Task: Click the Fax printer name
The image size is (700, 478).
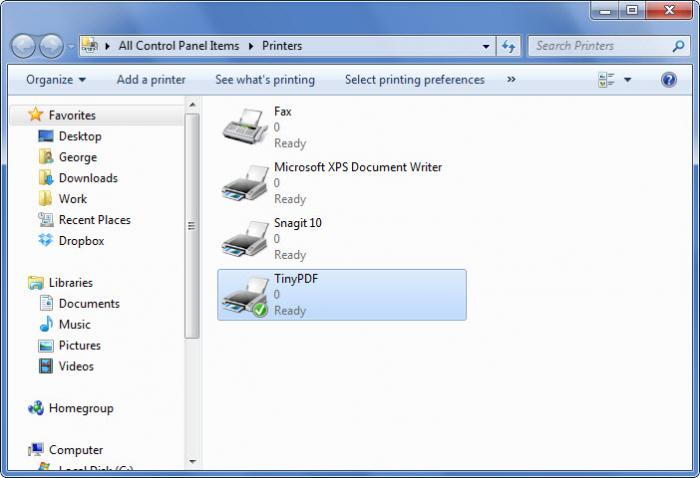Action: 283,112
